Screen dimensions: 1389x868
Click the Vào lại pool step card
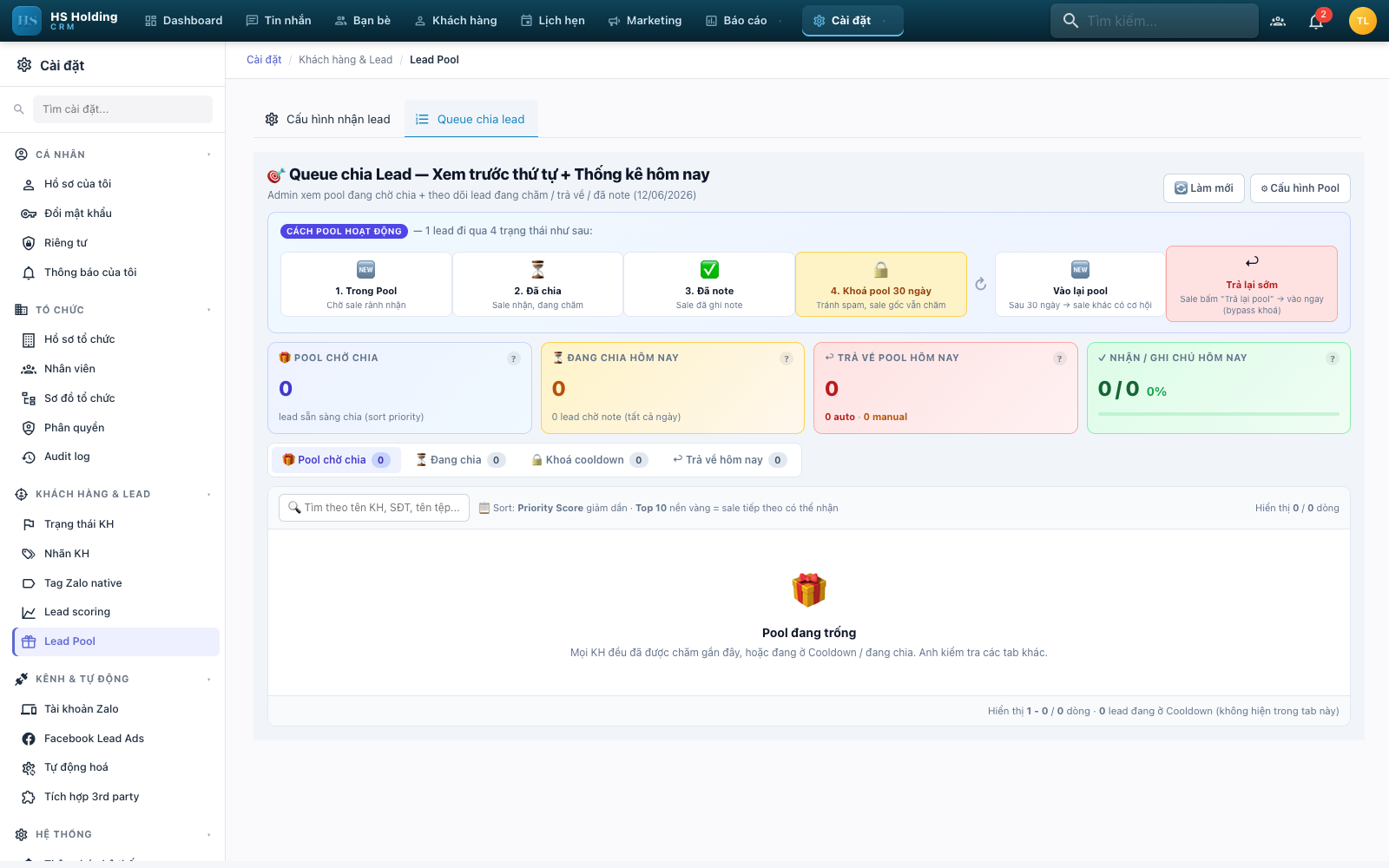tap(1080, 284)
